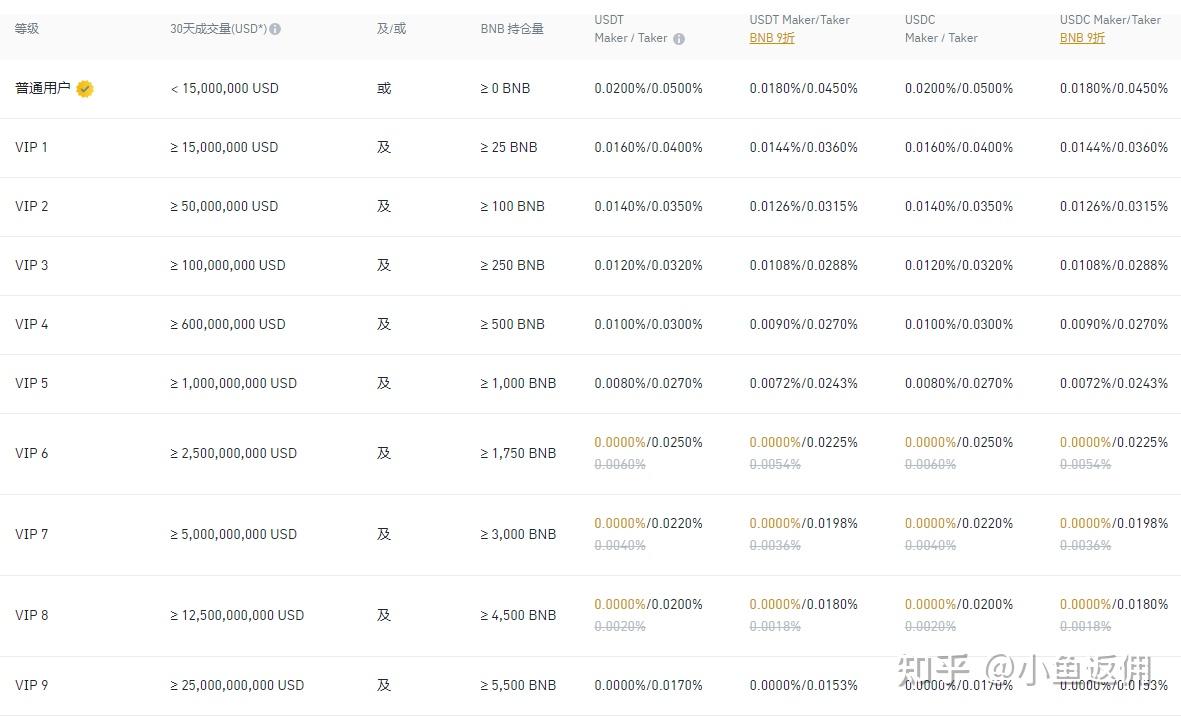
Task: Click the 等级 column header
Action: (x=27, y=29)
